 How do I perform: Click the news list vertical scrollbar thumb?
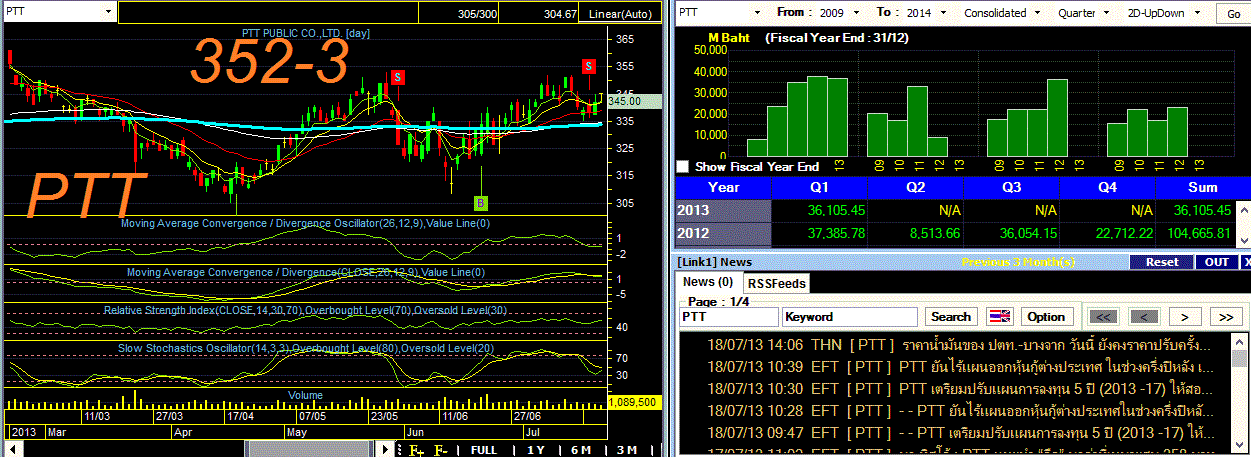pyautogui.click(x=1239, y=360)
